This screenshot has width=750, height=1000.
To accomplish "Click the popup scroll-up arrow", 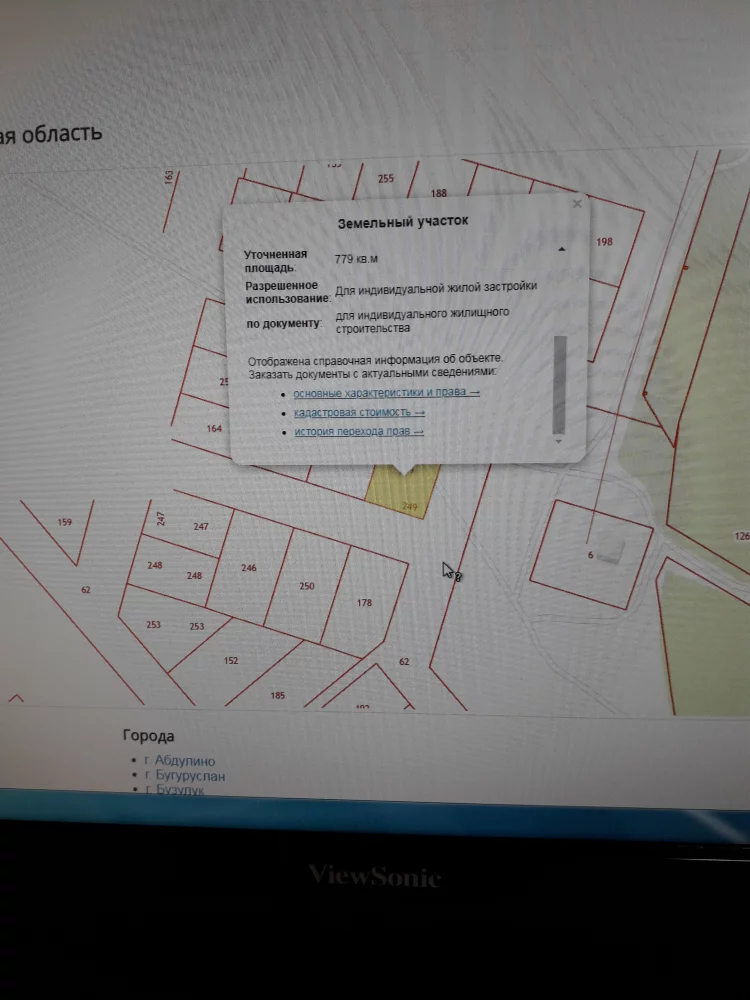I will [x=561, y=248].
